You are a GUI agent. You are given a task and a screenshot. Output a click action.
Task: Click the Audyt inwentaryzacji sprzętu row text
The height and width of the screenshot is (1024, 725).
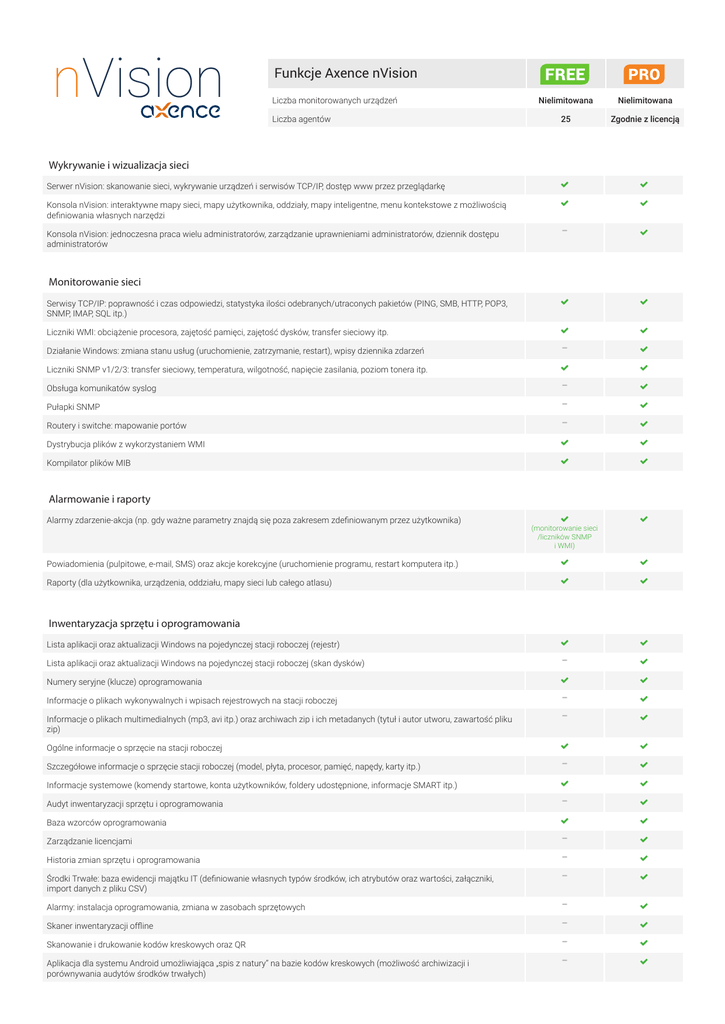click(135, 803)
